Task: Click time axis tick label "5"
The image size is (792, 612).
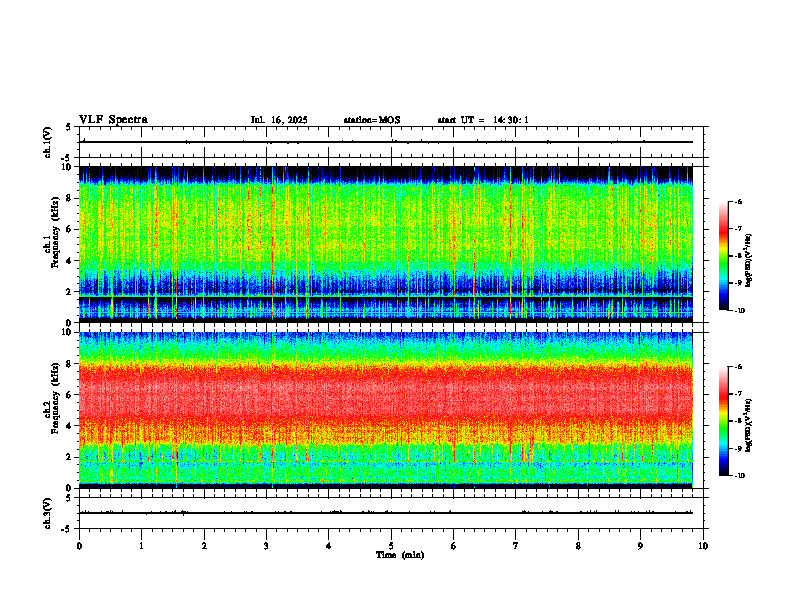Action: coord(391,546)
